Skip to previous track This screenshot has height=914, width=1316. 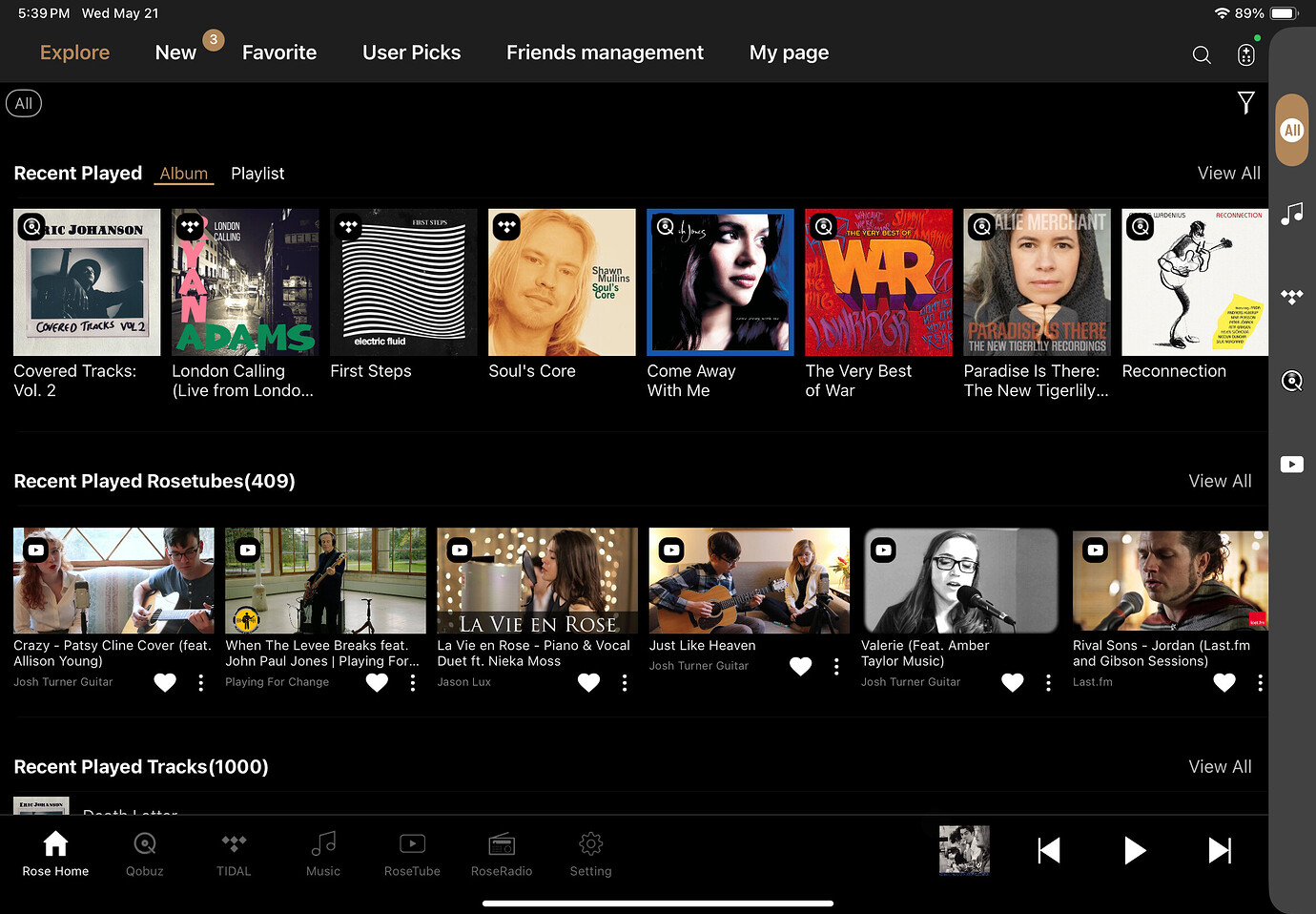click(1049, 850)
